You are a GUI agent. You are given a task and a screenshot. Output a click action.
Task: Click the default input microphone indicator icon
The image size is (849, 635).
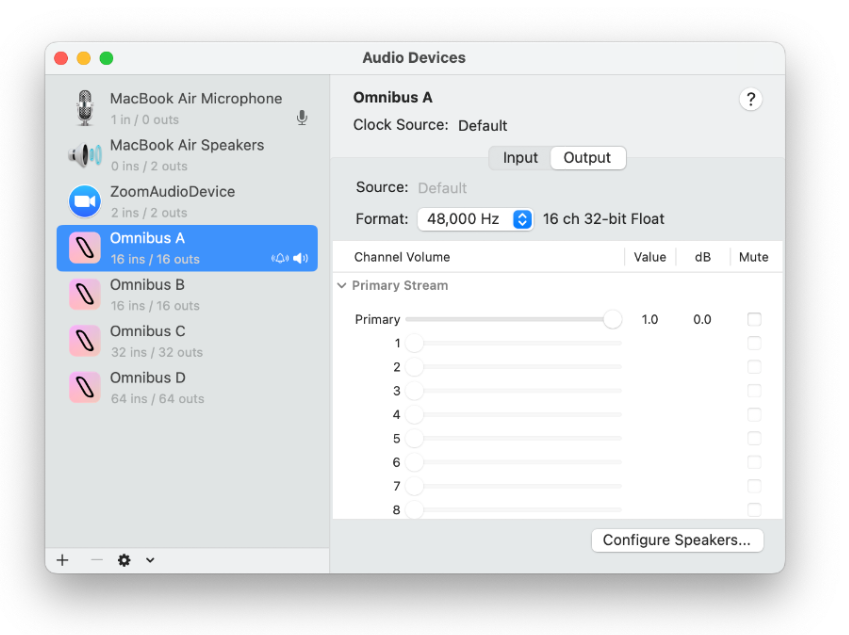click(302, 117)
